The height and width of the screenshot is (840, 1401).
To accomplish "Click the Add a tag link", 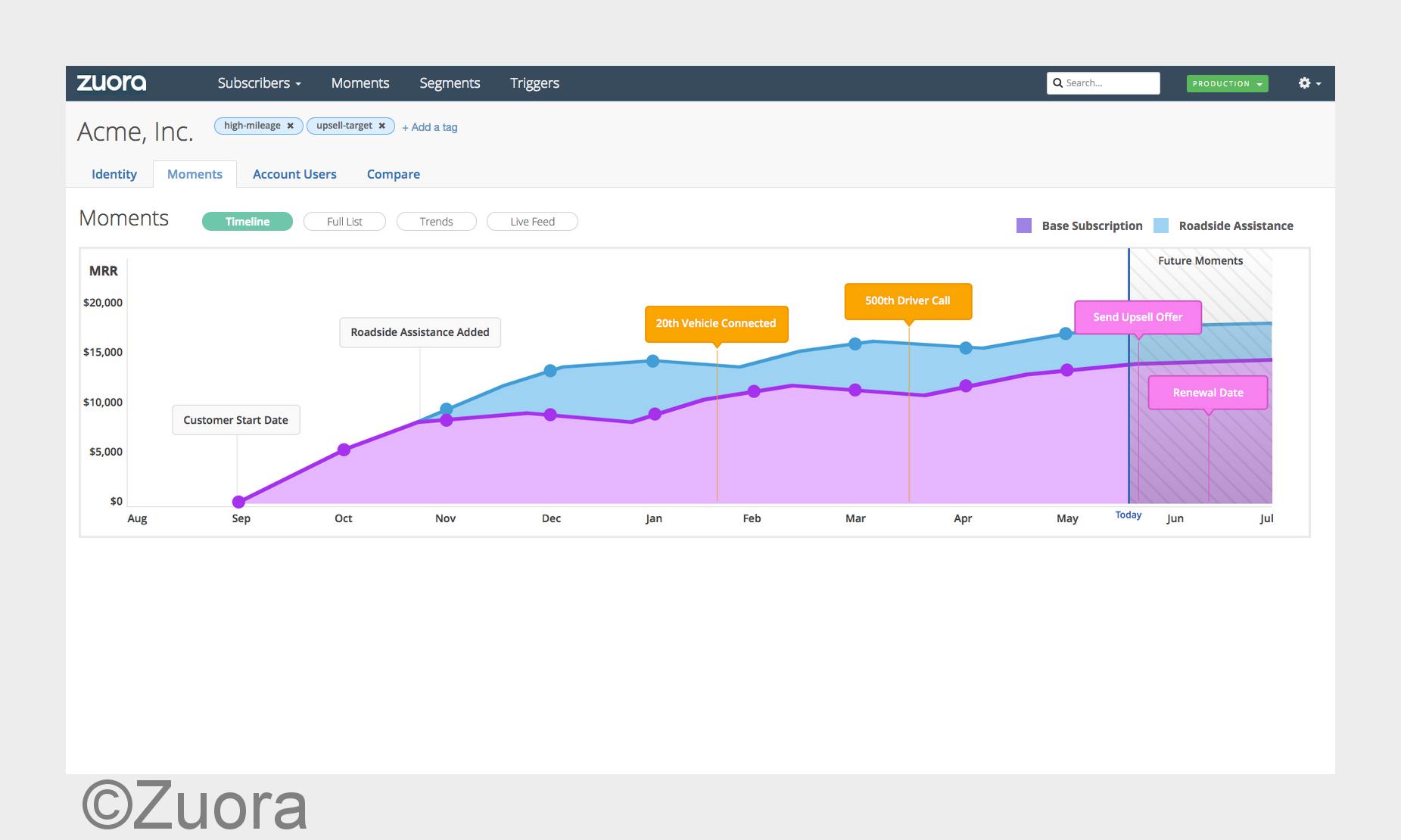I will tap(429, 127).
